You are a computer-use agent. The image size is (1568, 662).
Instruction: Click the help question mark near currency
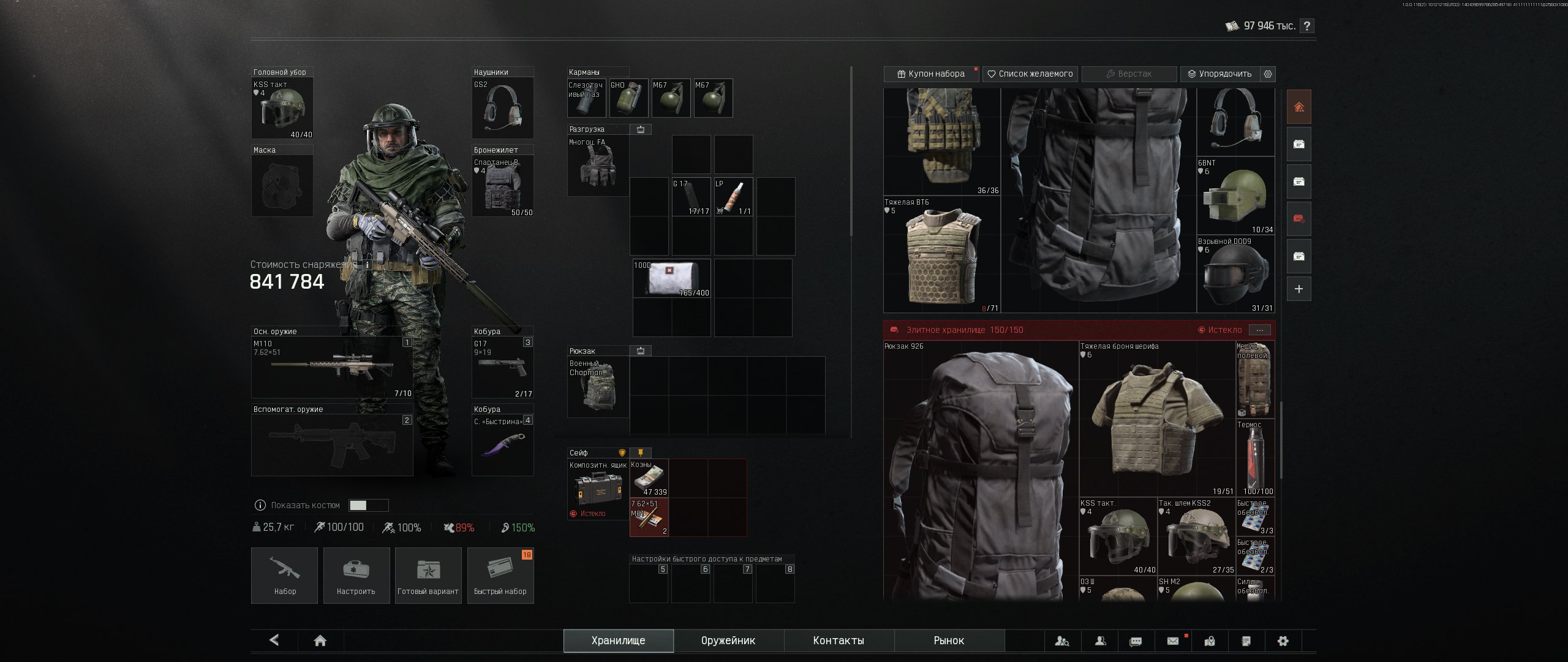(x=1307, y=26)
